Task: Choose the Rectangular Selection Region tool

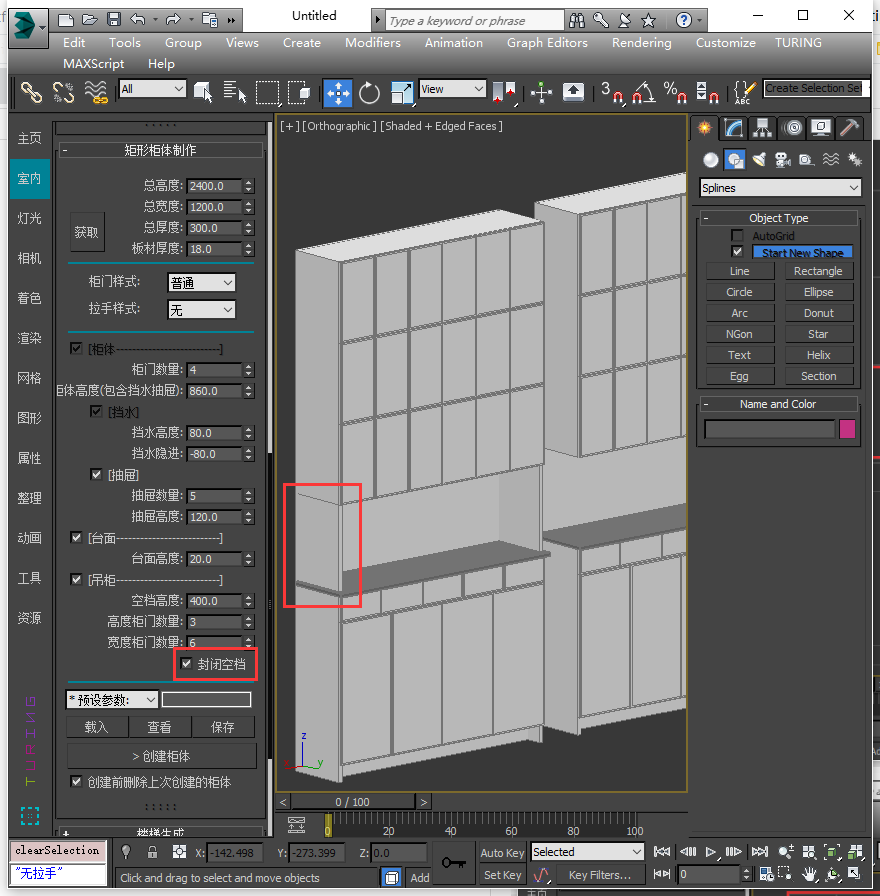Action: point(267,92)
